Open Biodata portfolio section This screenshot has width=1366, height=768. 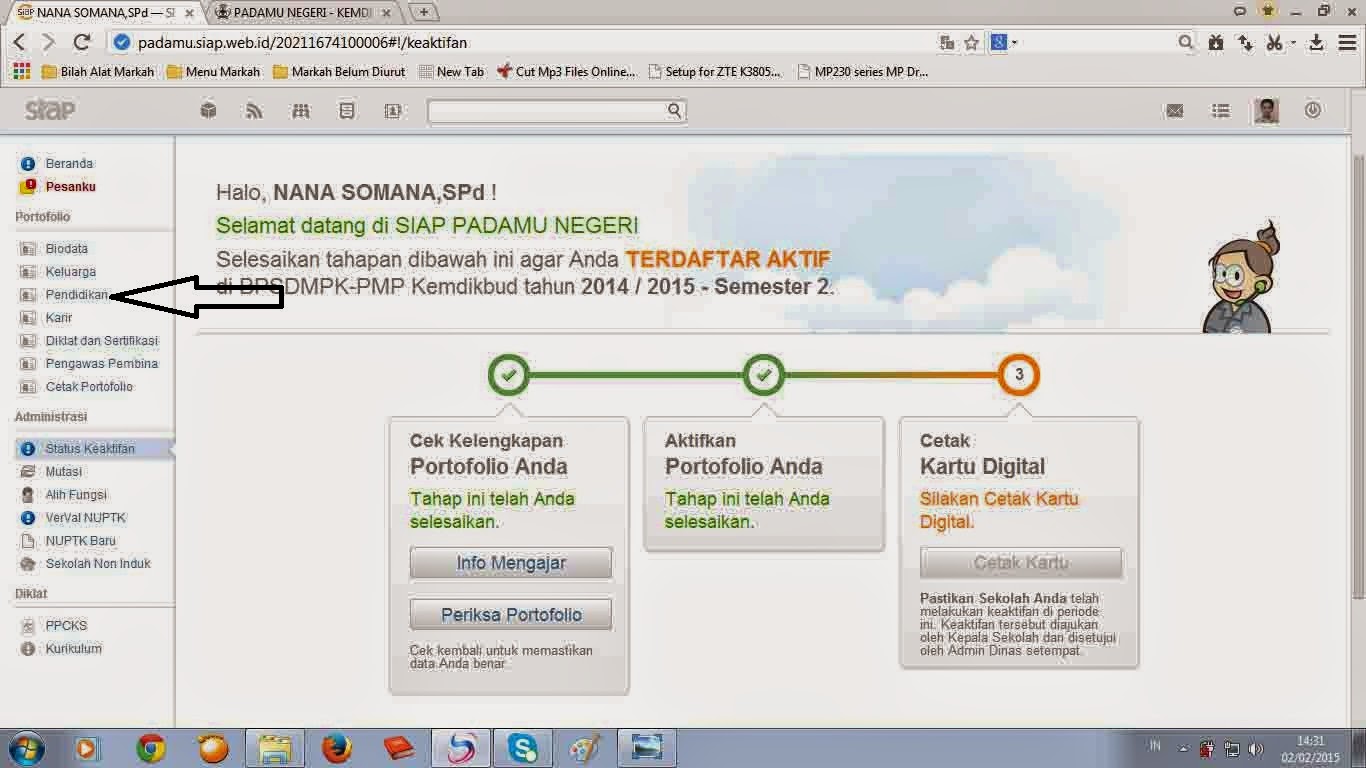pos(66,248)
